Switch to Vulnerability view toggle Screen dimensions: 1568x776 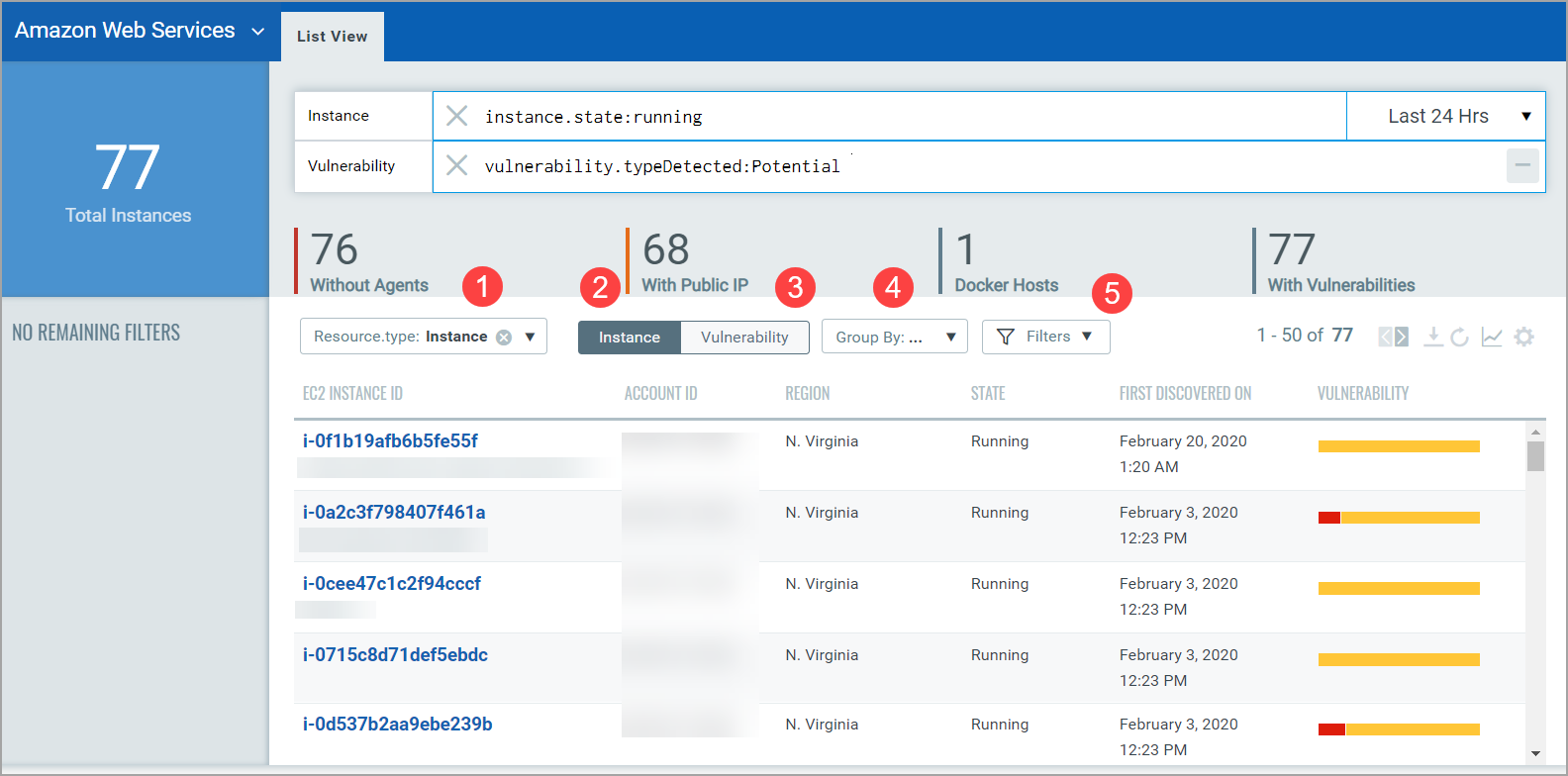[x=744, y=337]
